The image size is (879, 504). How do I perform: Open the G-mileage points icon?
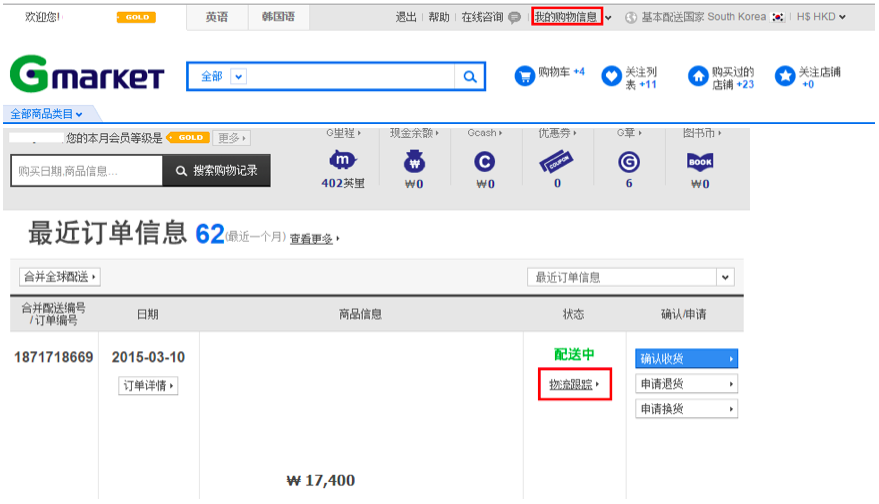pos(343,160)
